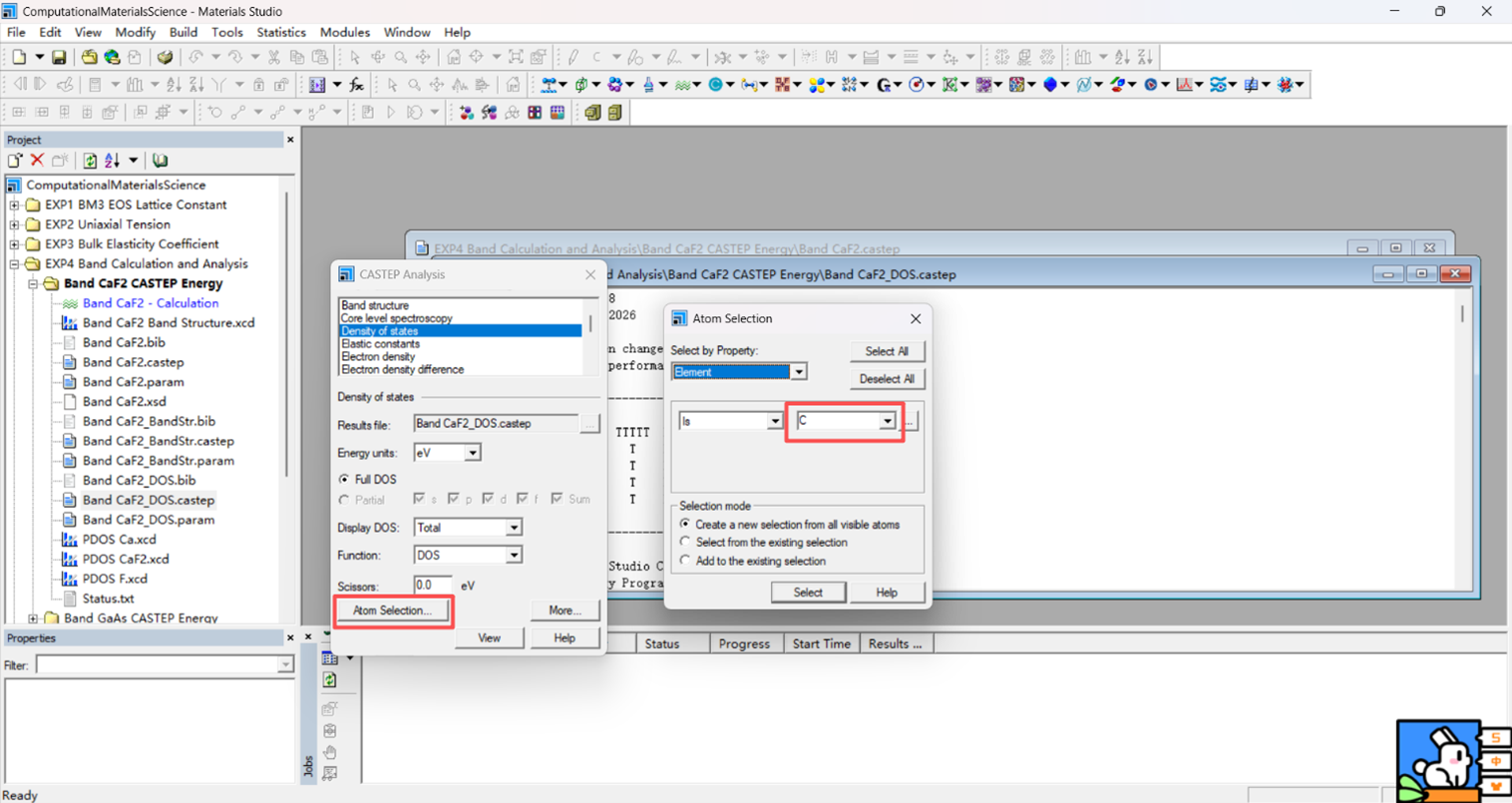Click the blue animation frame toolbar icon

click(x=317, y=85)
